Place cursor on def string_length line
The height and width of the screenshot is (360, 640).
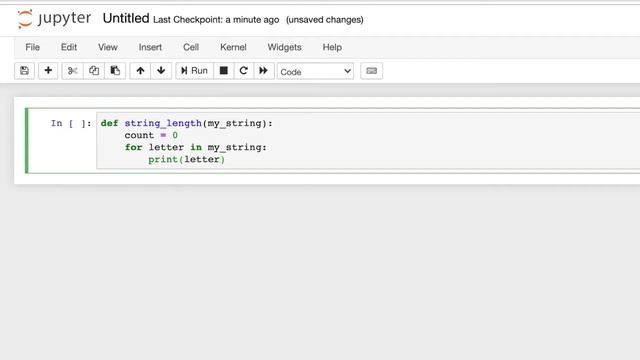(187, 123)
